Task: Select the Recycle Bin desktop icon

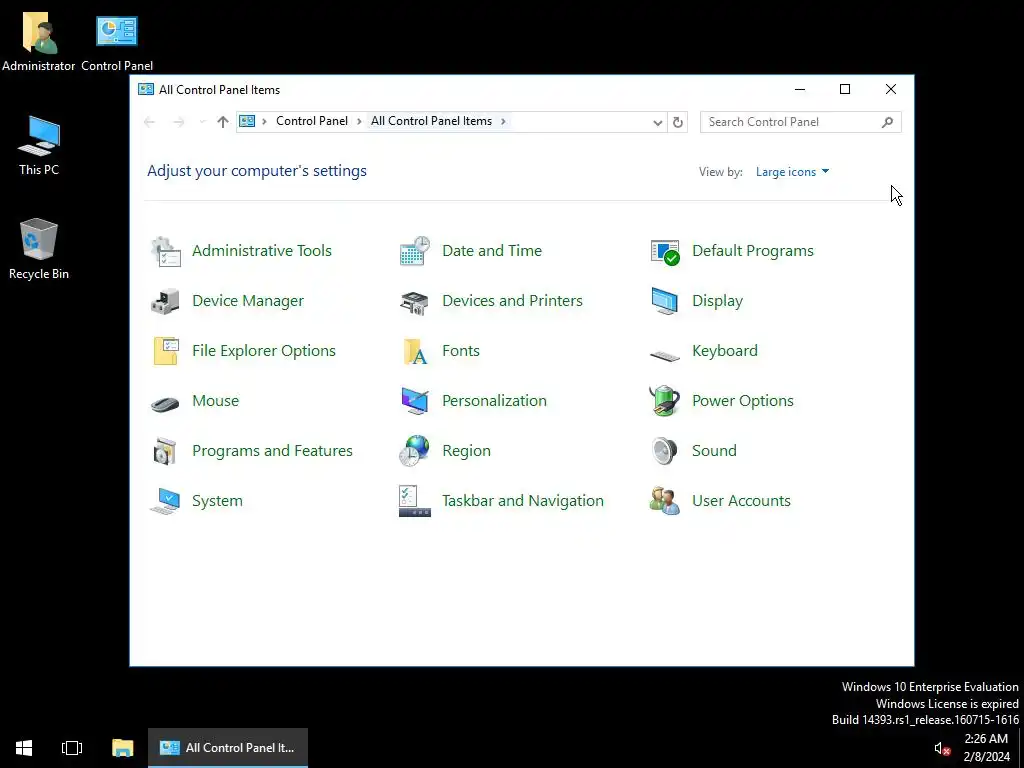Action: (x=39, y=249)
